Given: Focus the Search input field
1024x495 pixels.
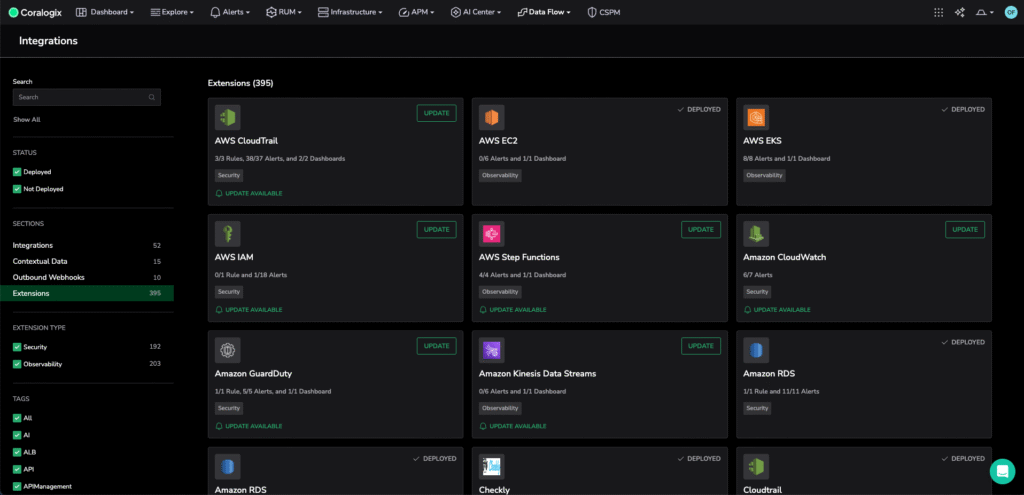Looking at the screenshot, I should [87, 97].
